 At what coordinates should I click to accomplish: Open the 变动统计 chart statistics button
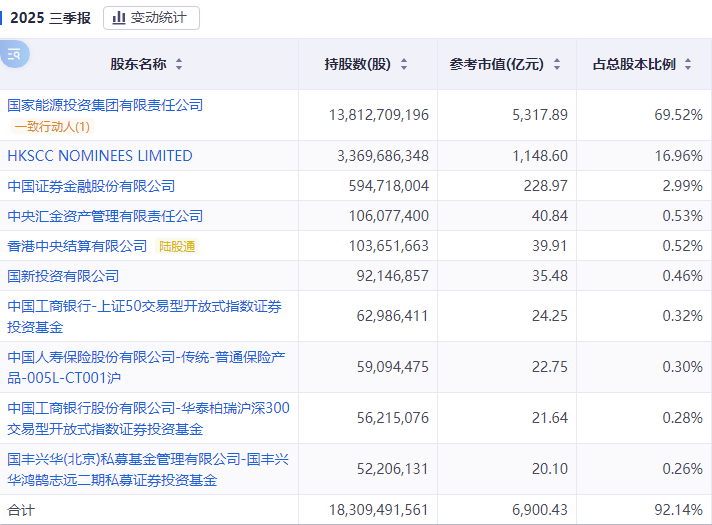coord(151,18)
